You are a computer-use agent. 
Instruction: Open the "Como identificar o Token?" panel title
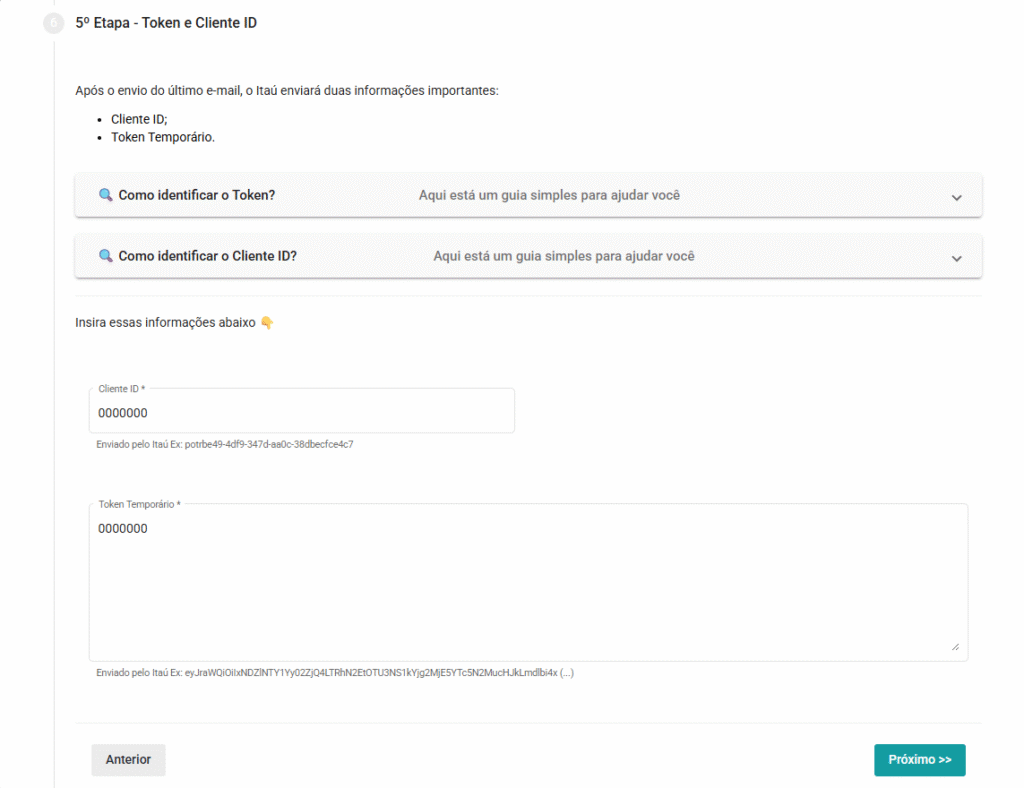click(196, 195)
